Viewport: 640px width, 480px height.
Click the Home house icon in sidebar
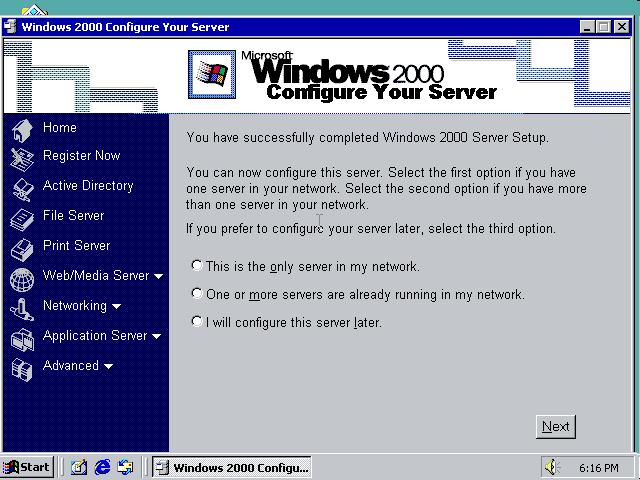pyautogui.click(x=22, y=131)
